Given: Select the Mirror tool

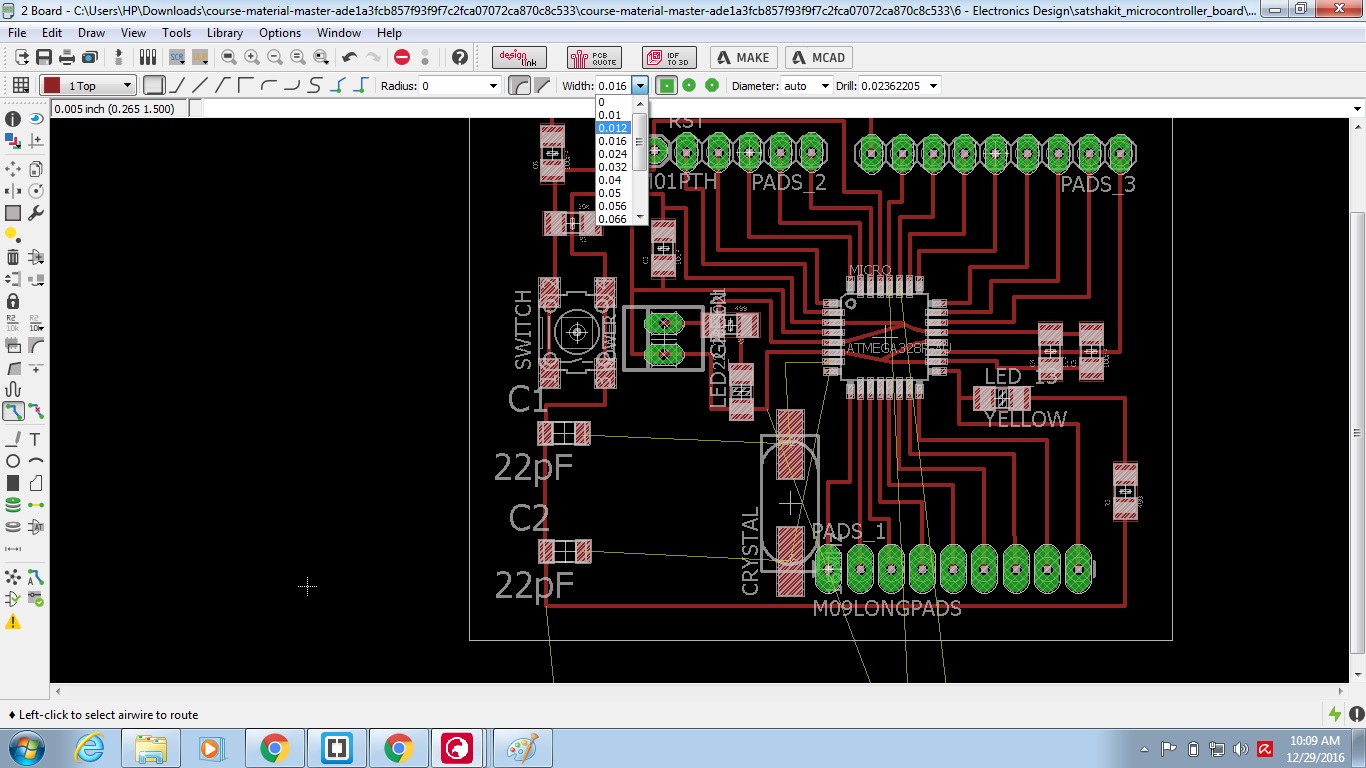Looking at the screenshot, I should (x=13, y=190).
